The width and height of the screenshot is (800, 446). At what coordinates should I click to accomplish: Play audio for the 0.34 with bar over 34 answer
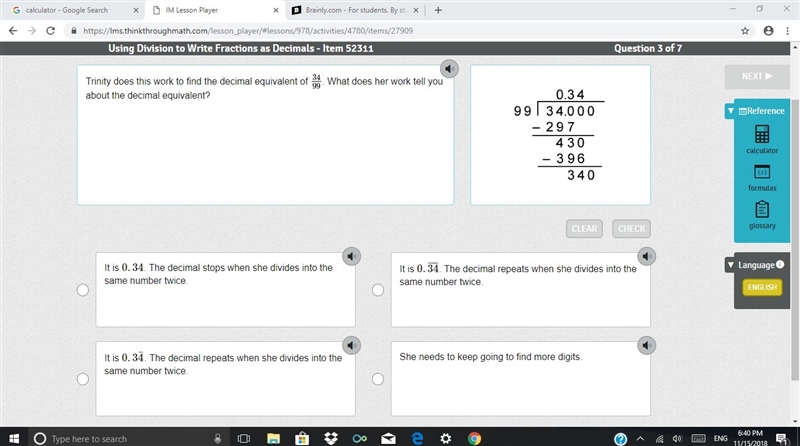(x=646, y=256)
